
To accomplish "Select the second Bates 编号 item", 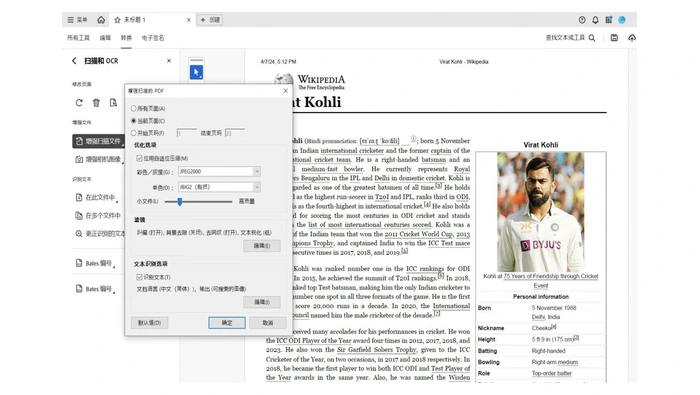I will pos(95,289).
